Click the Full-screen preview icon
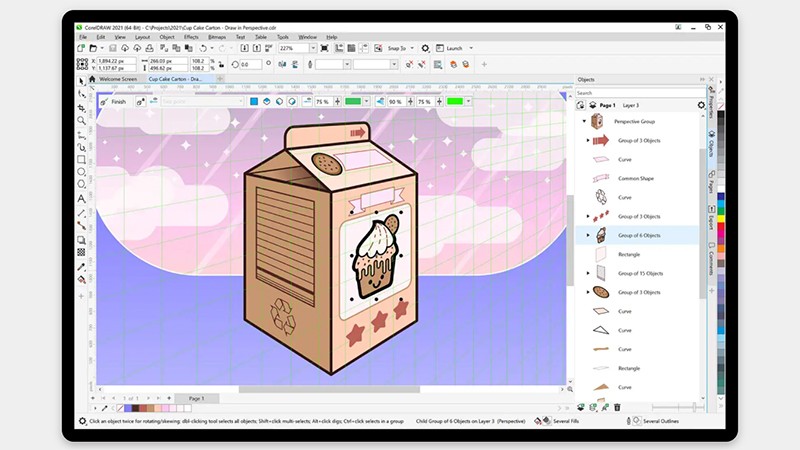Image resolution: width=800 pixels, height=450 pixels. (324, 48)
